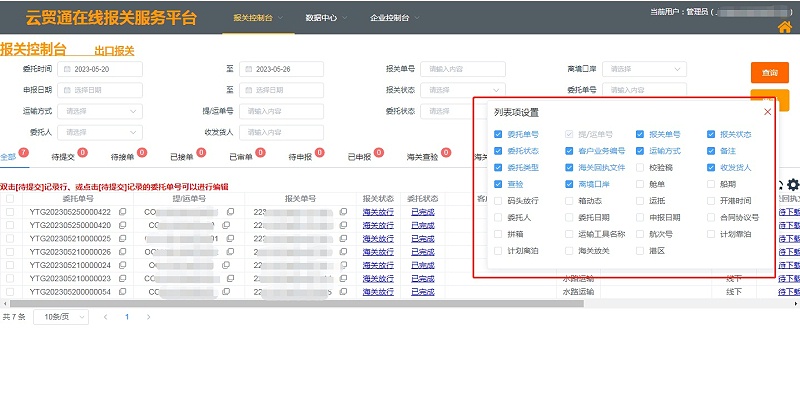Switch to 待接单 tab
Screen dimensions: 800x411
tap(122, 157)
